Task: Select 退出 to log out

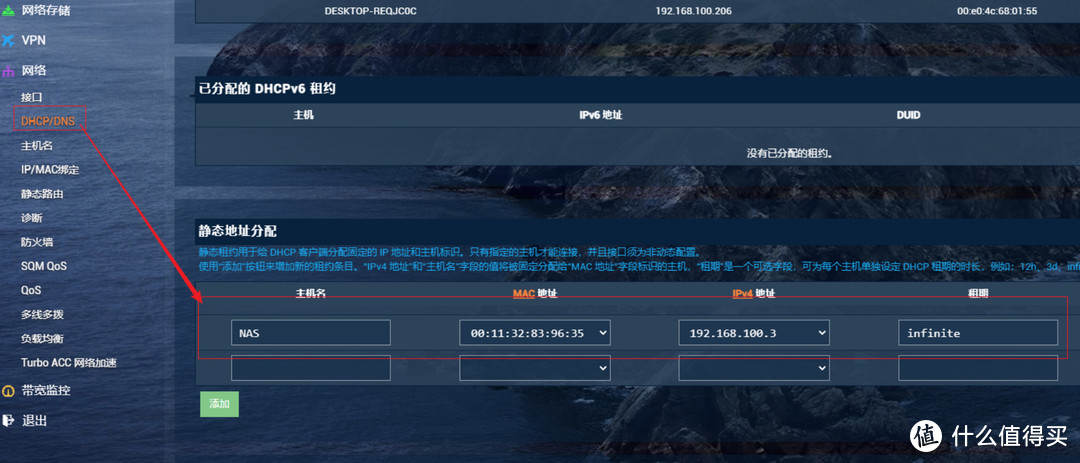Action: pos(34,420)
